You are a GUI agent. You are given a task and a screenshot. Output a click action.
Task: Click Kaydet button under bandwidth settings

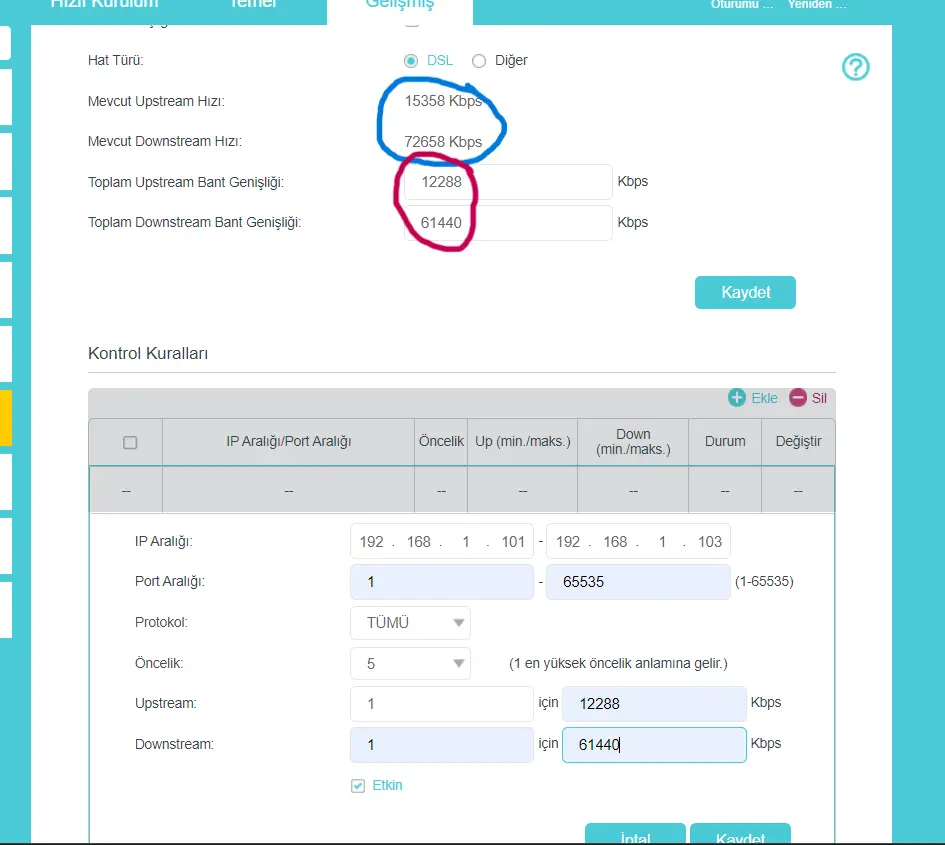point(745,292)
